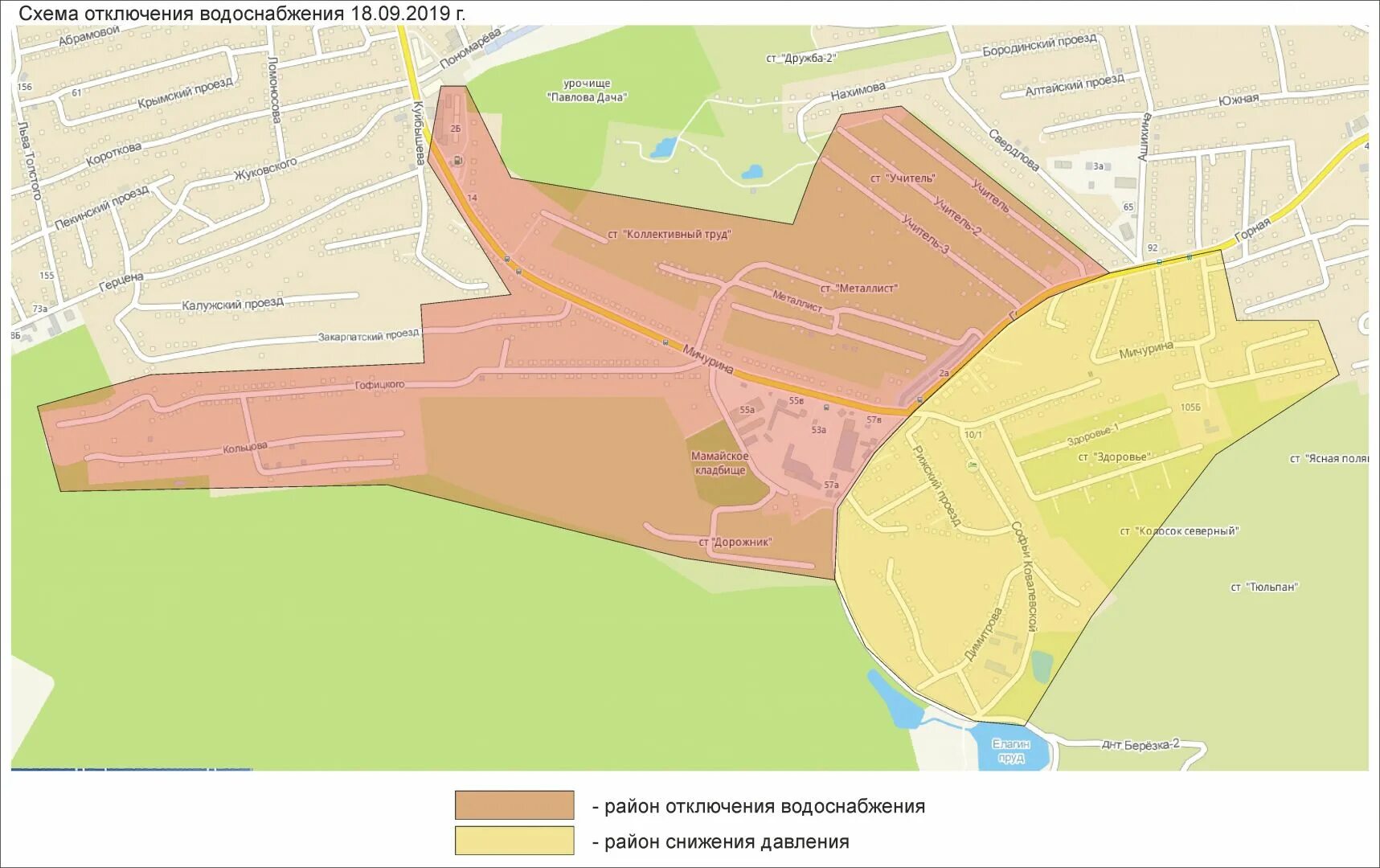Click house number '92' near Горная
This screenshot has height=868, width=1380.
1153,248
